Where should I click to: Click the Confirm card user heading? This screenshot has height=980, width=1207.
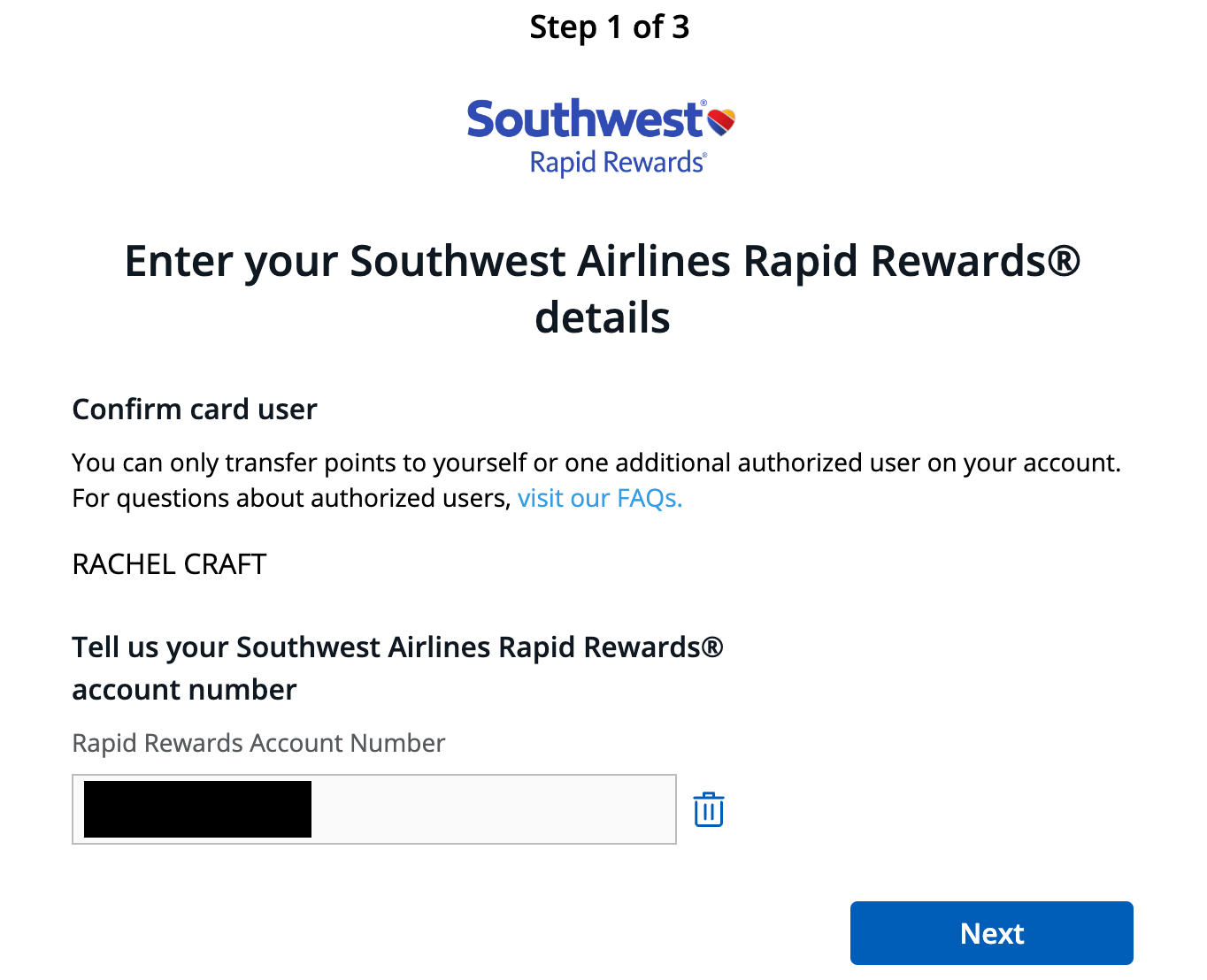point(194,409)
